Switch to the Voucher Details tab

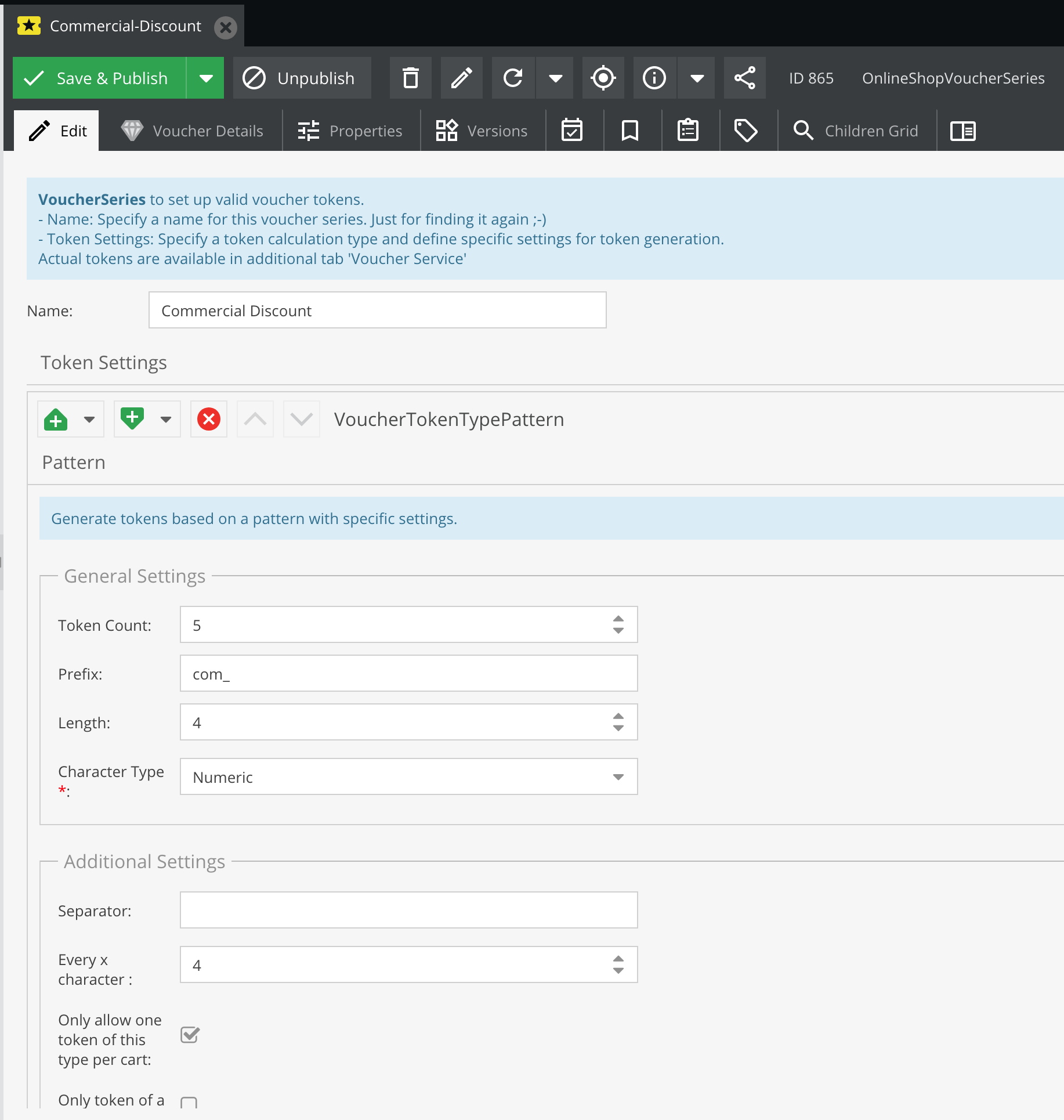click(192, 131)
